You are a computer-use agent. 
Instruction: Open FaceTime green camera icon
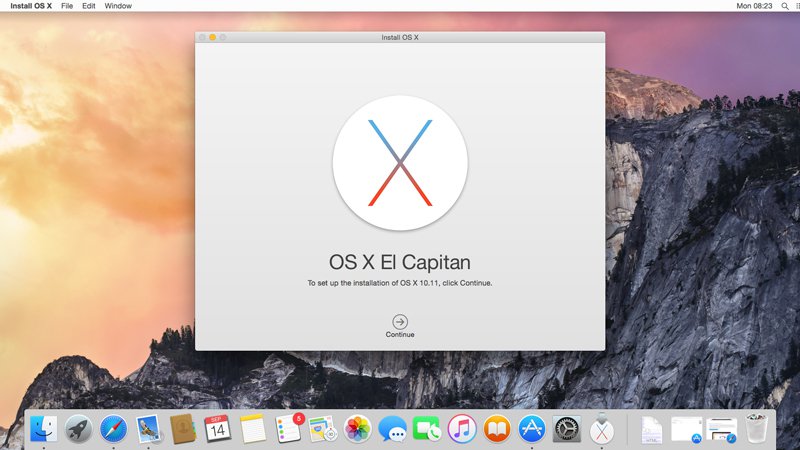pyautogui.click(x=427, y=429)
